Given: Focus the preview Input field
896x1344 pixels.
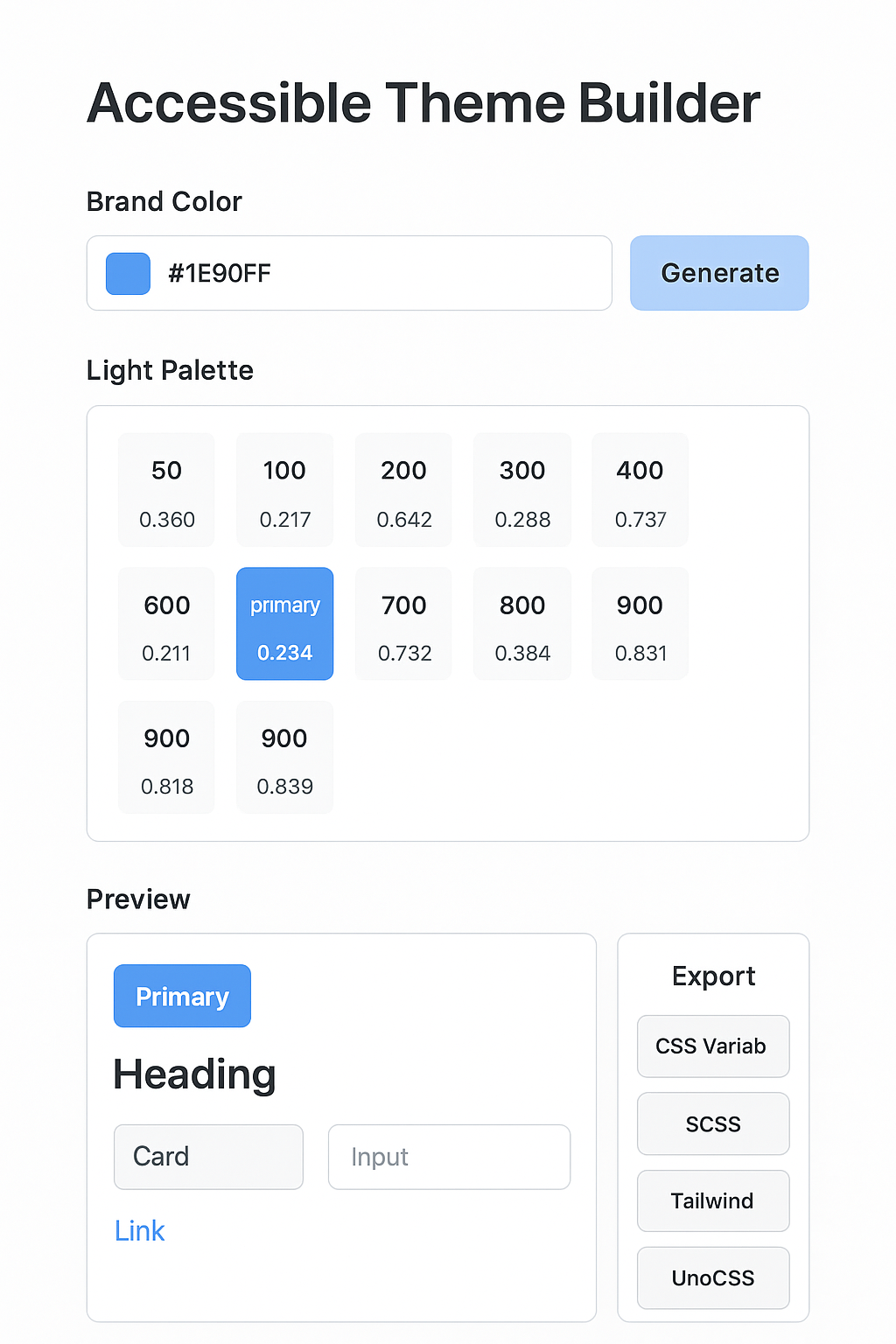Looking at the screenshot, I should point(449,1157).
